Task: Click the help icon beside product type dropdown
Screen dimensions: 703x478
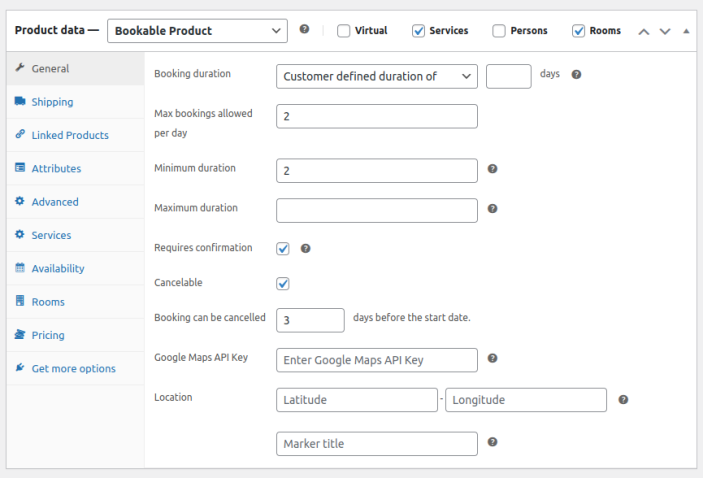Action: point(304,30)
